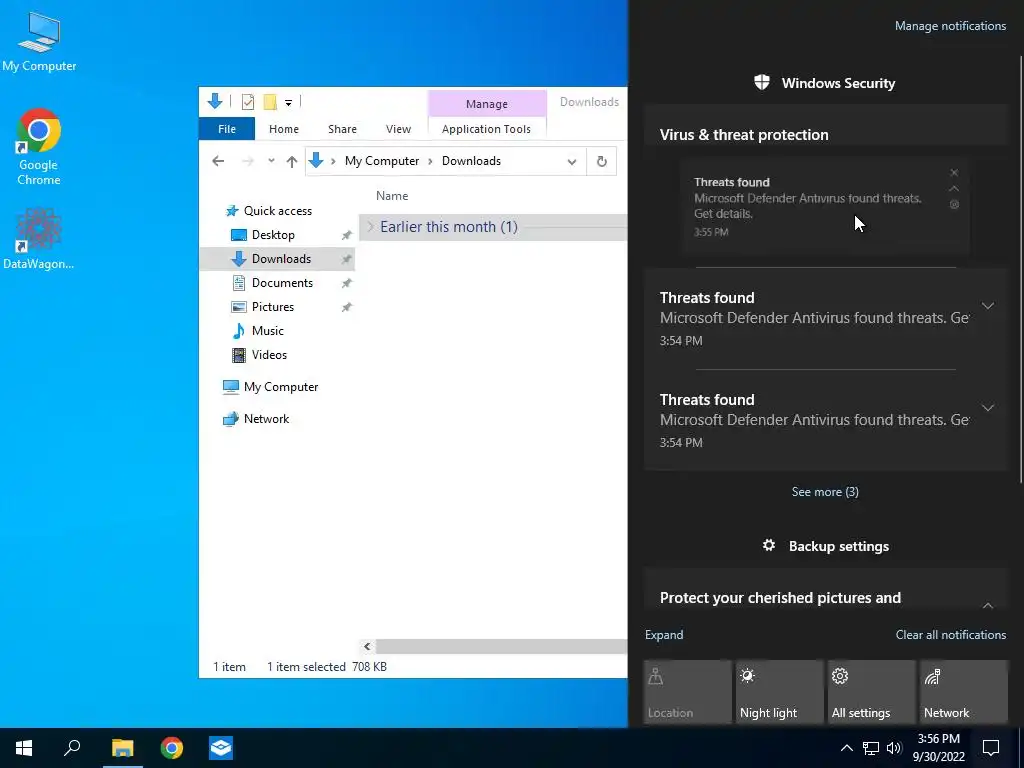This screenshot has width=1024, height=768.
Task: Open the Application Tools tab
Action: tap(487, 129)
